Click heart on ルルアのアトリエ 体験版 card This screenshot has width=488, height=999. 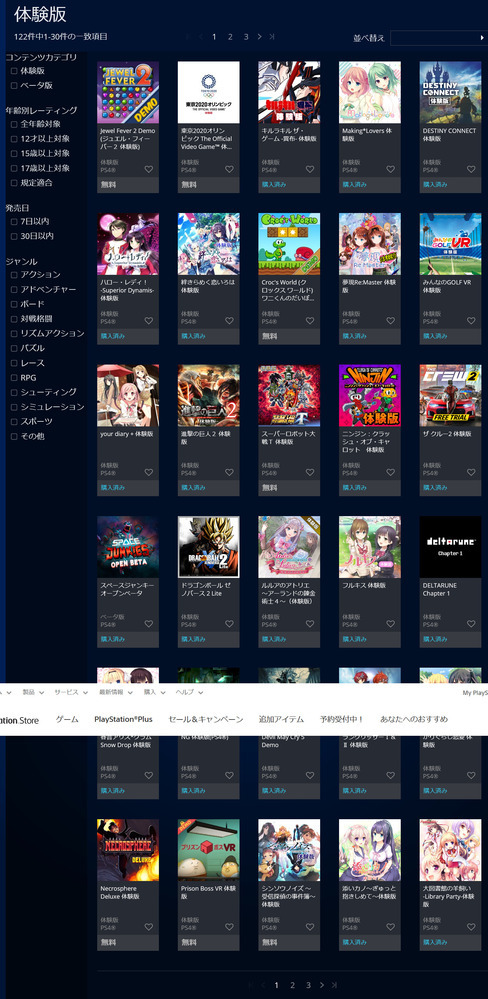point(310,624)
